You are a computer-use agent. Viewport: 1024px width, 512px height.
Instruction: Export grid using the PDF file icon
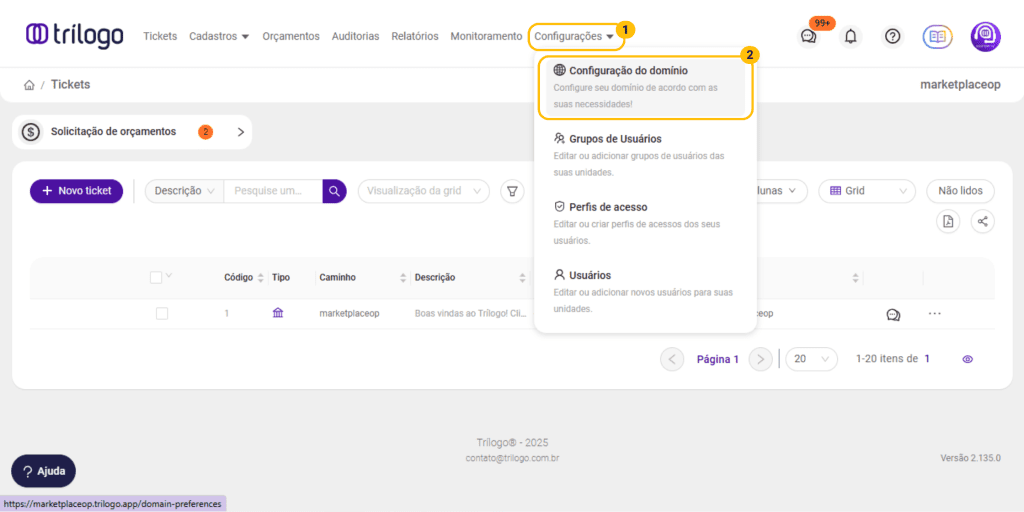pyautogui.click(x=947, y=222)
